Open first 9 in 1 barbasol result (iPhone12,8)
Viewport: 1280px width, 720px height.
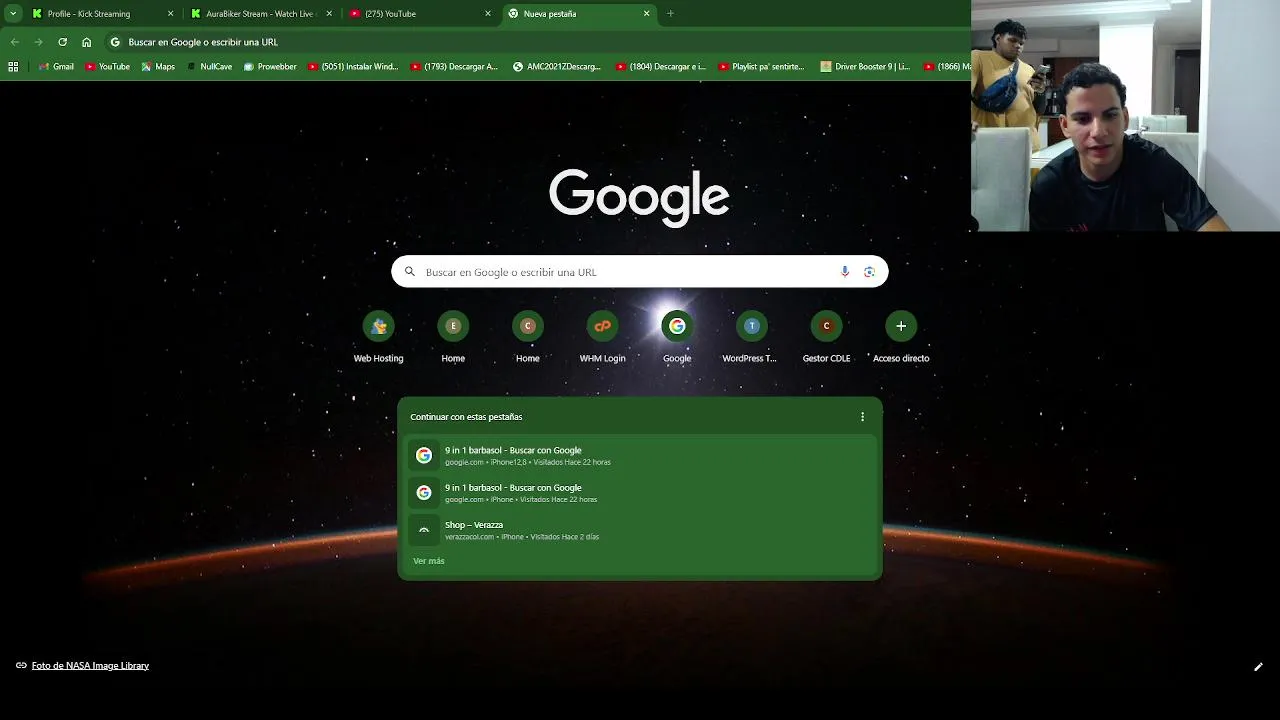coord(640,455)
